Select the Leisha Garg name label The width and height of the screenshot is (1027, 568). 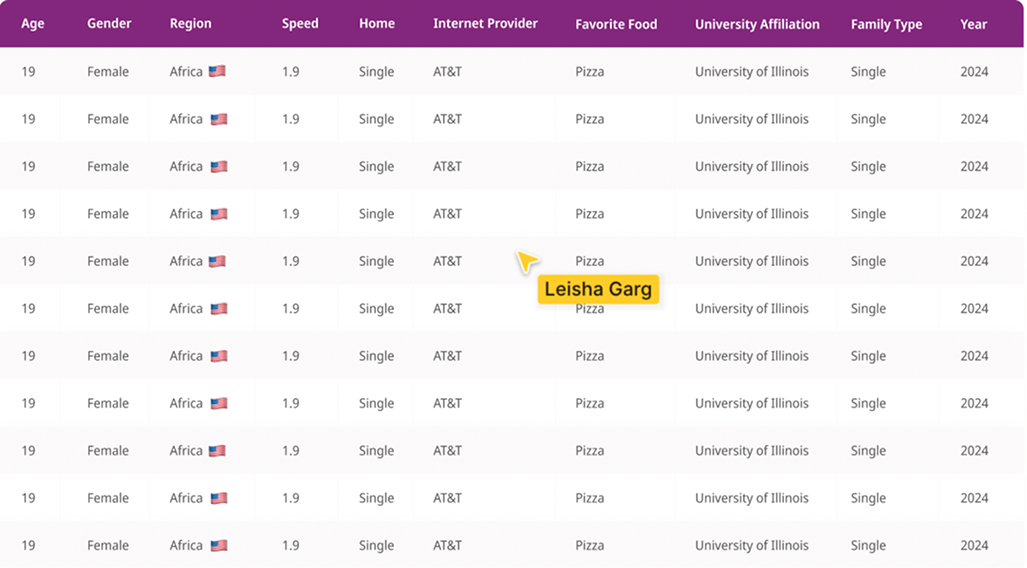(x=598, y=289)
